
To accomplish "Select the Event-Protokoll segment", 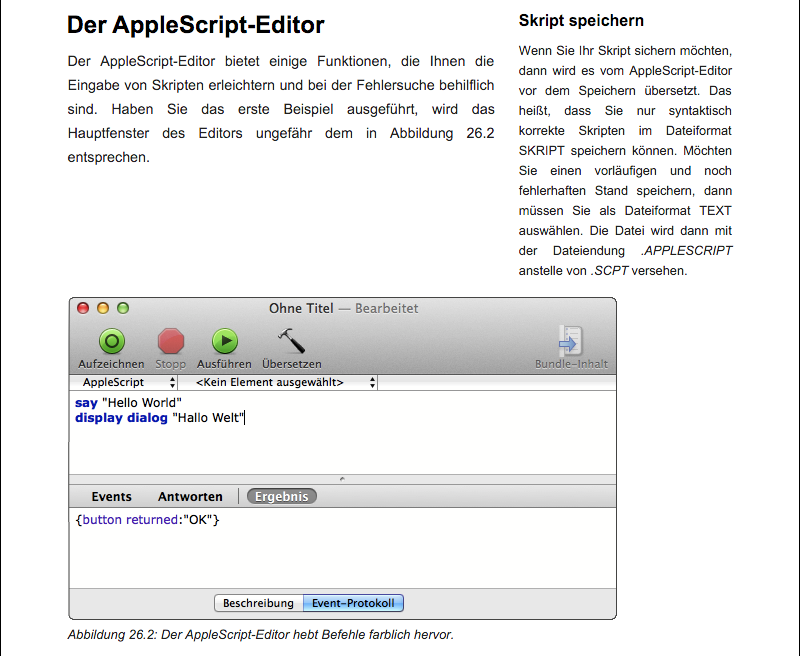I will tap(353, 603).
